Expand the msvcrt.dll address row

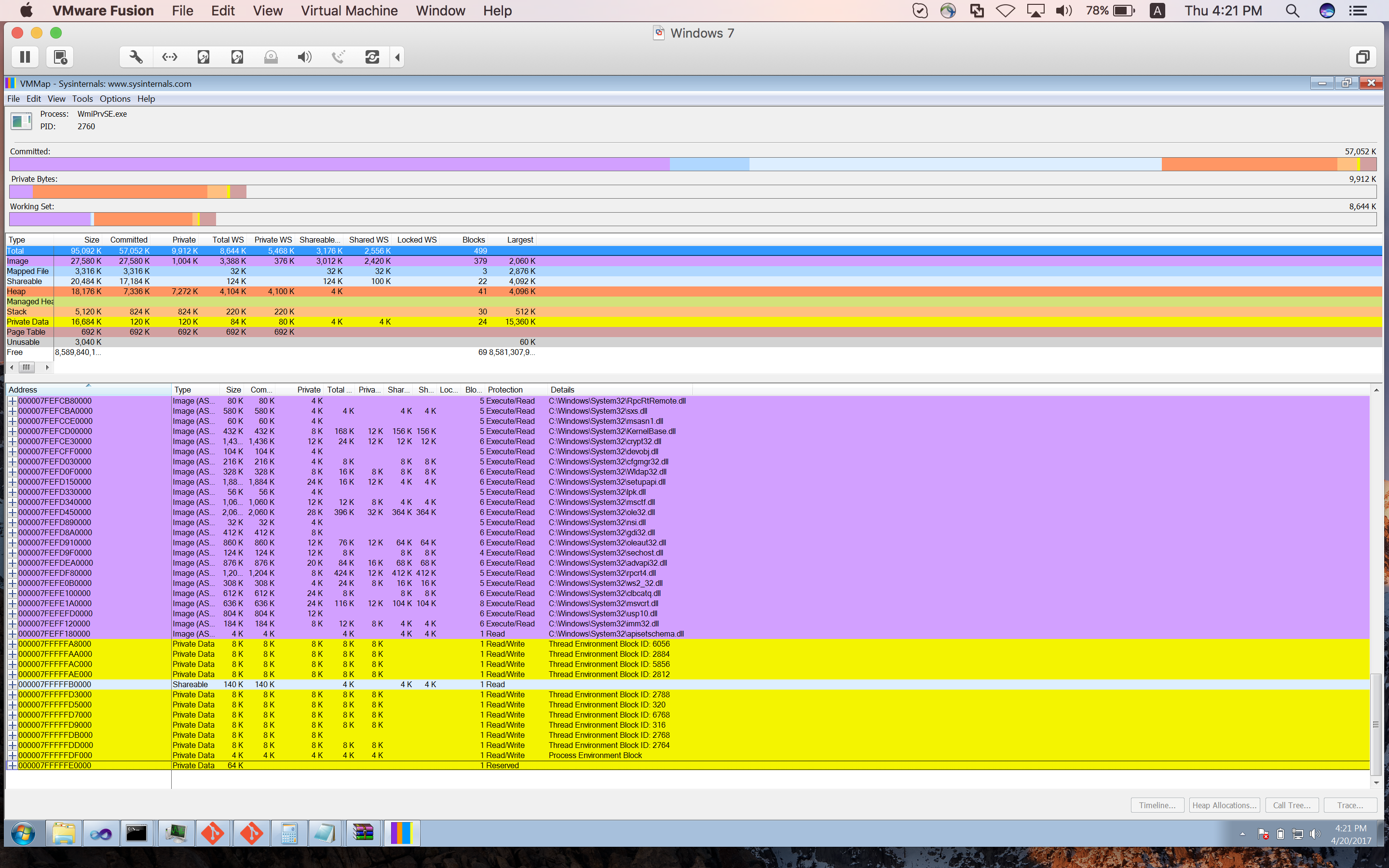coord(12,604)
